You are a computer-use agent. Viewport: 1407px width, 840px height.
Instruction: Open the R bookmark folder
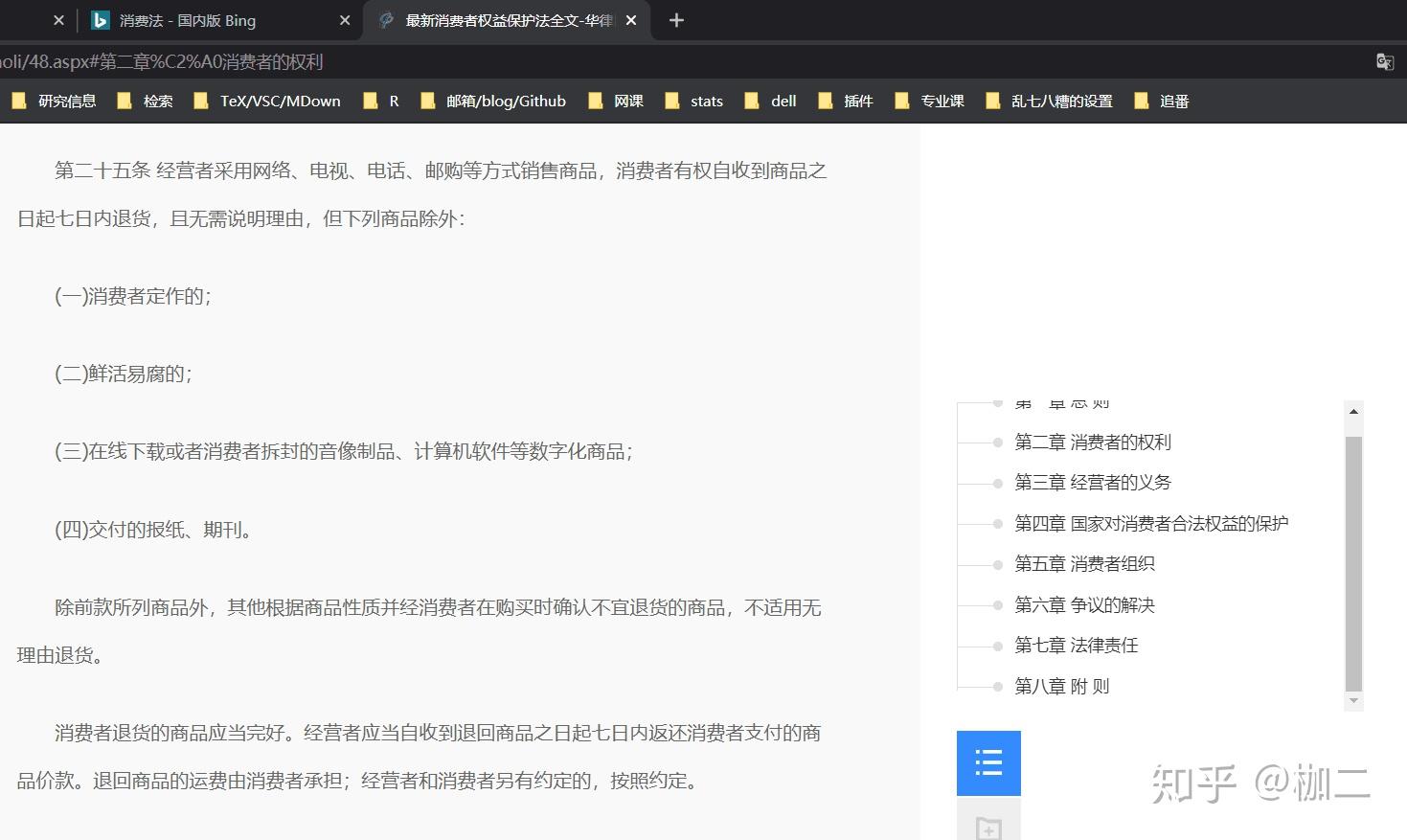click(381, 101)
